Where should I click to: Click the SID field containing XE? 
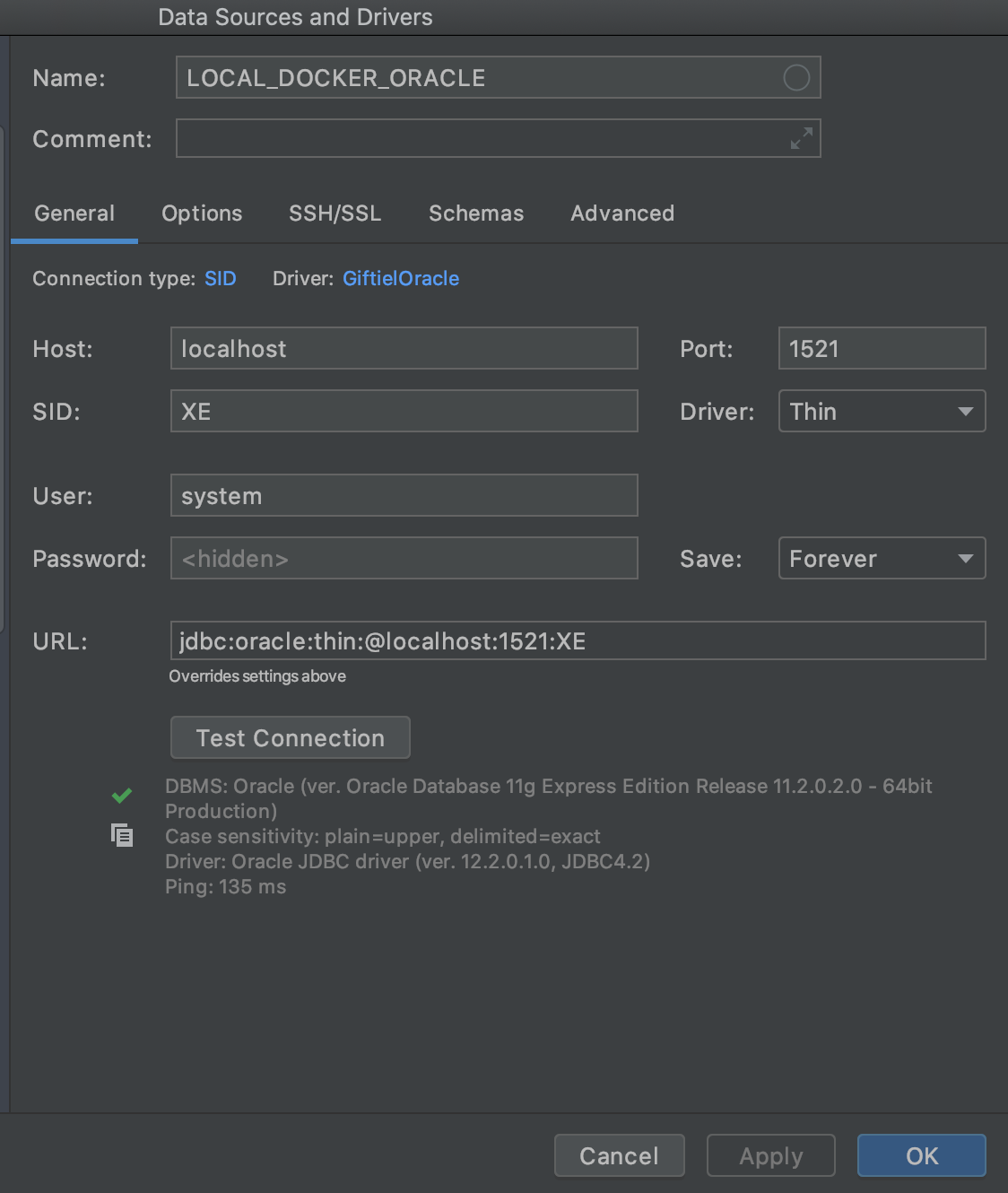(x=404, y=411)
